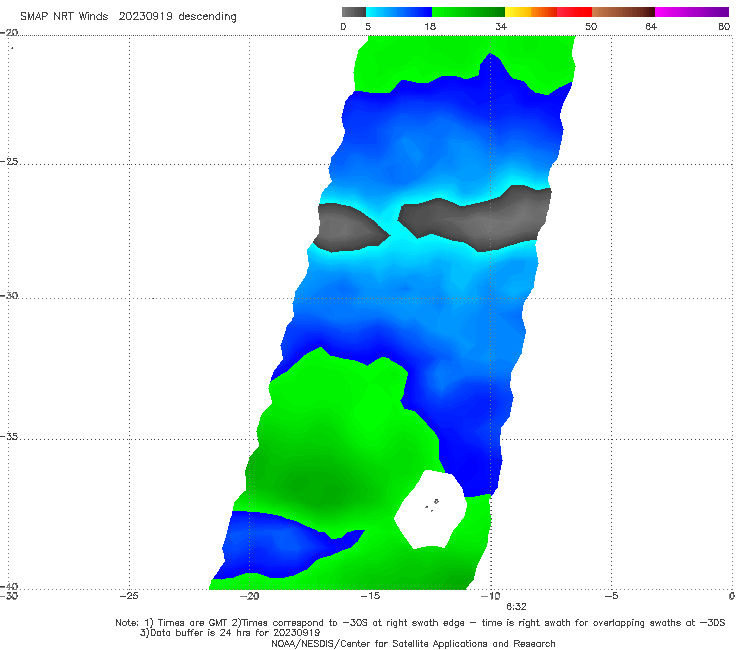This screenshot has width=740, height=650.
Task: Pick the gray 0–5 segment of the color bar
Action: (353, 12)
